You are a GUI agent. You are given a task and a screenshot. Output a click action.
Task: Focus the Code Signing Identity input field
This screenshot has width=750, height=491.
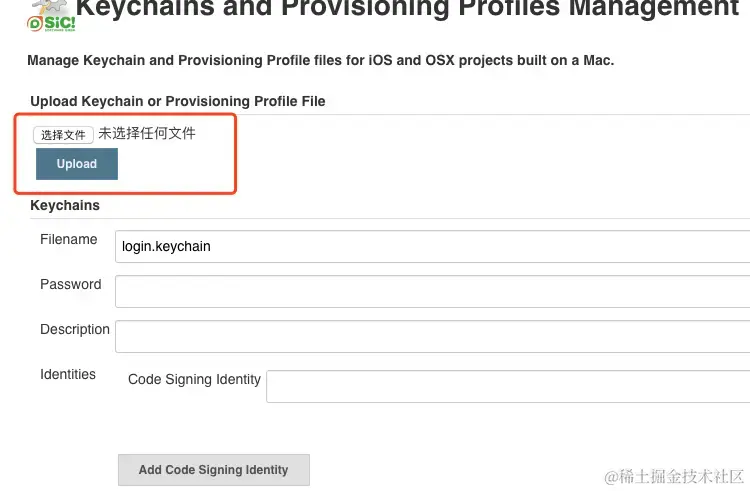[507, 386]
